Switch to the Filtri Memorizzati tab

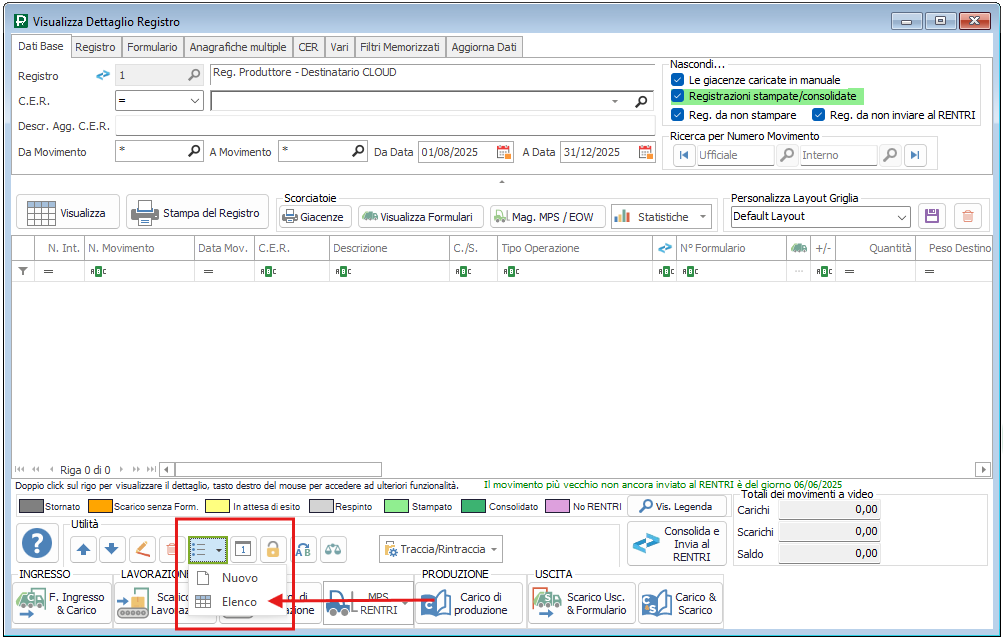399,47
